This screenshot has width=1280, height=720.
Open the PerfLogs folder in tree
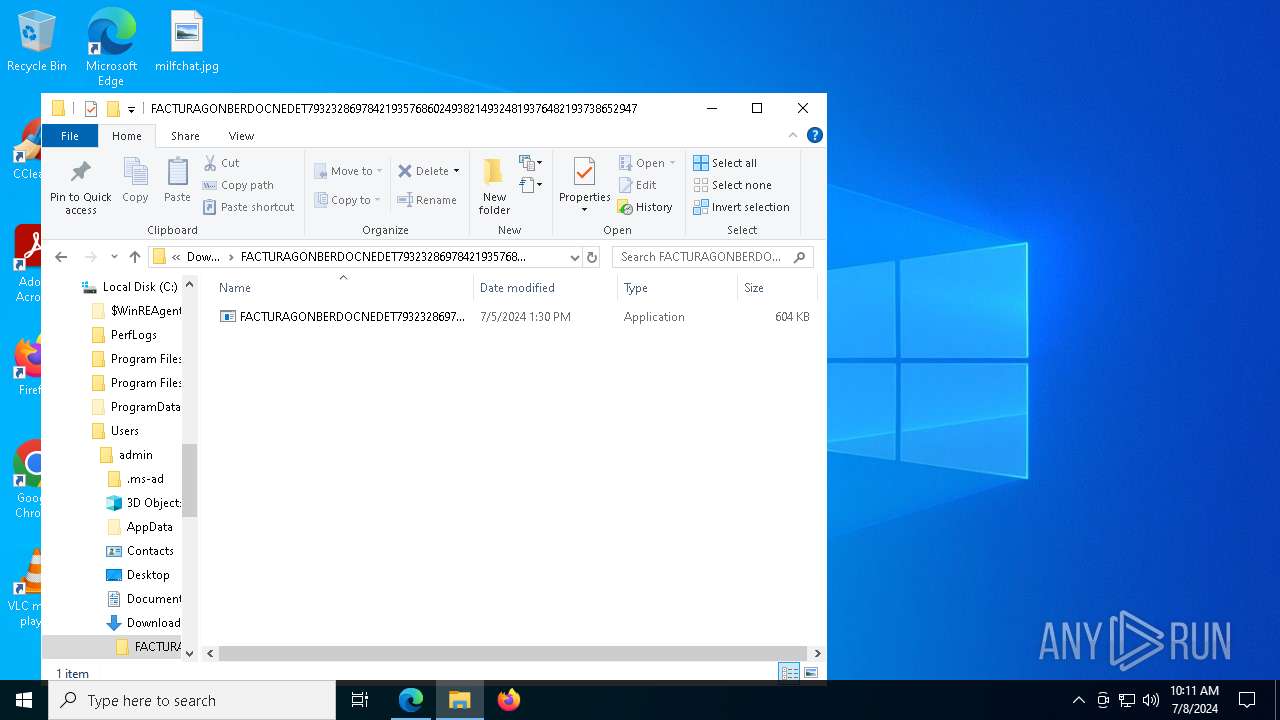(x=124, y=335)
